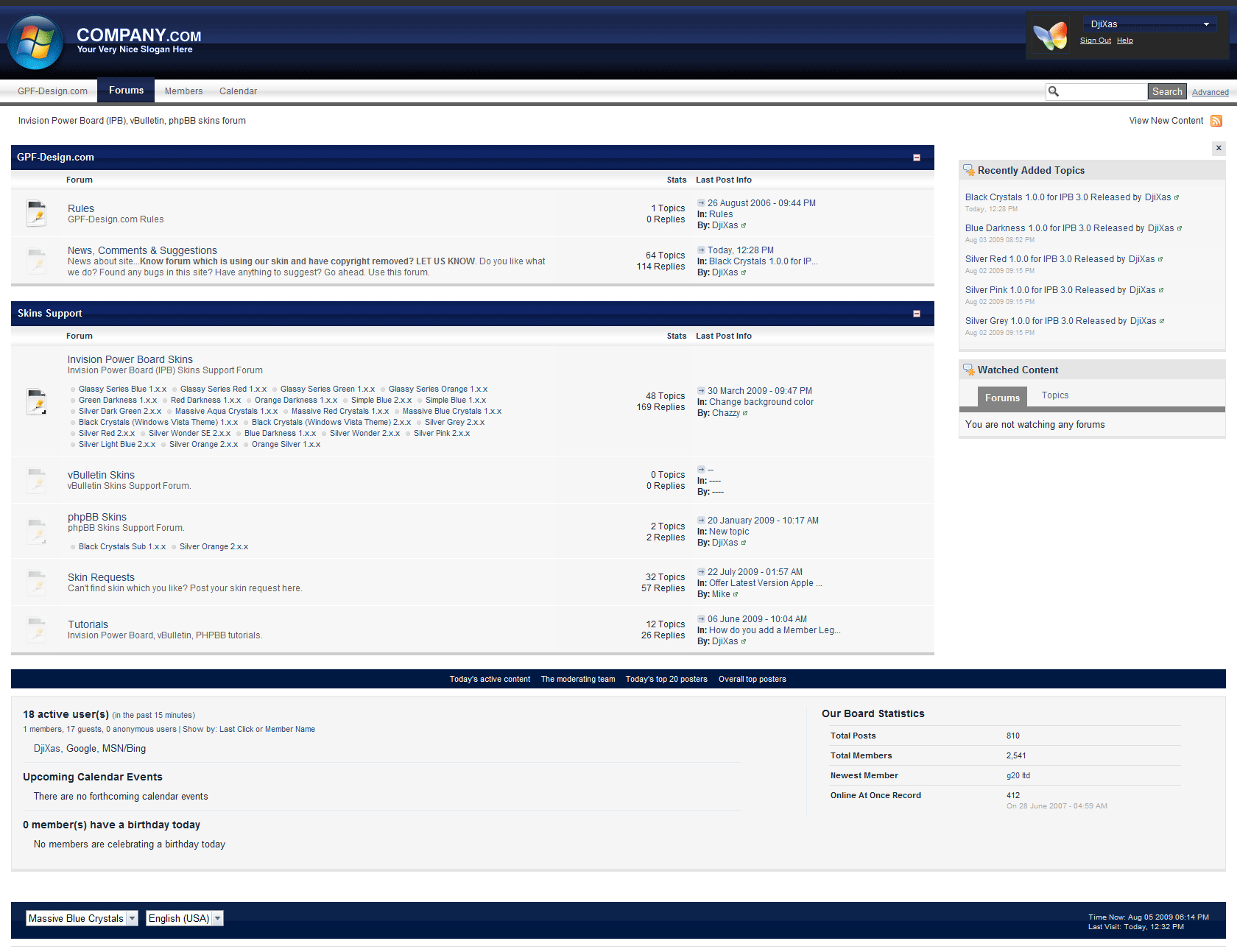Click profile icon next to Chazzy

pos(745,413)
